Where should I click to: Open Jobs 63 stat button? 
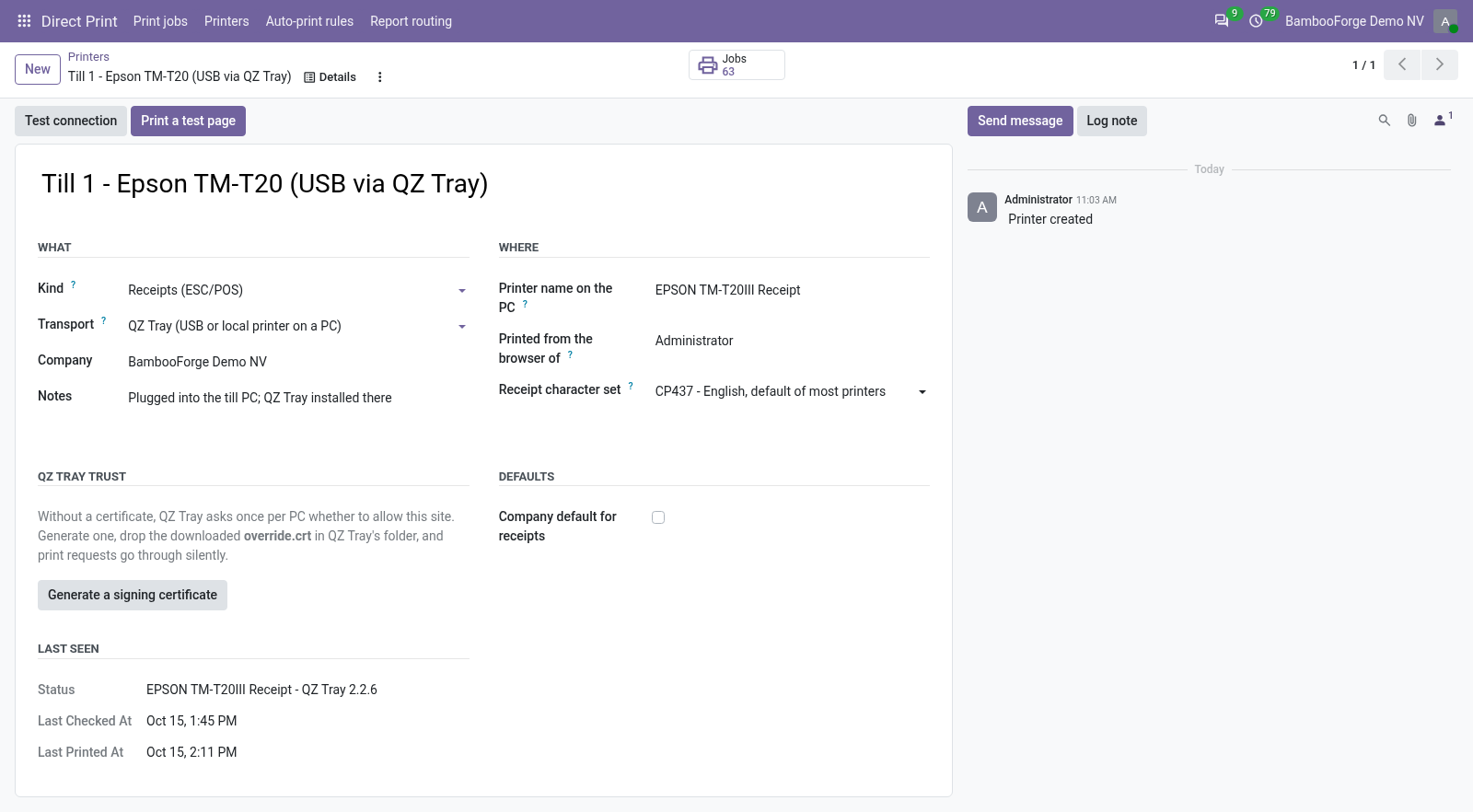click(736, 65)
